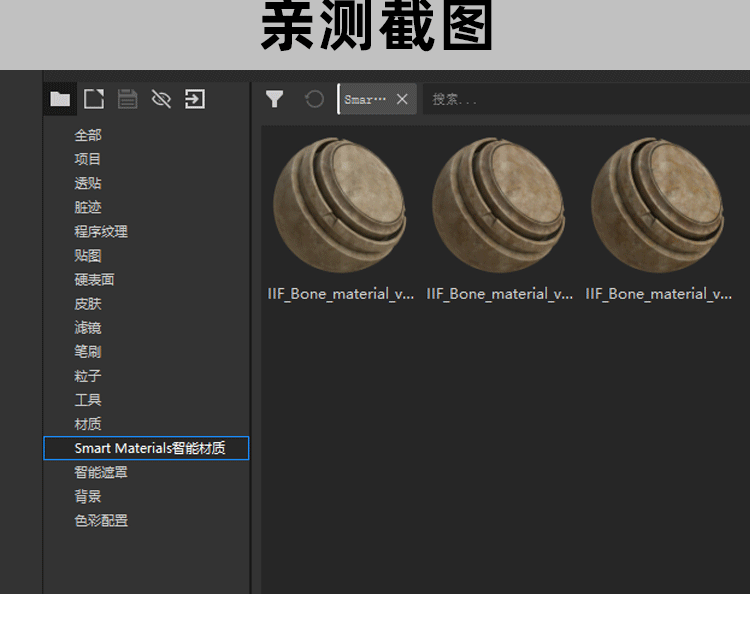This screenshot has width=750, height=618.
Task: Remove the Smart Materials filter tag
Action: click(x=402, y=99)
